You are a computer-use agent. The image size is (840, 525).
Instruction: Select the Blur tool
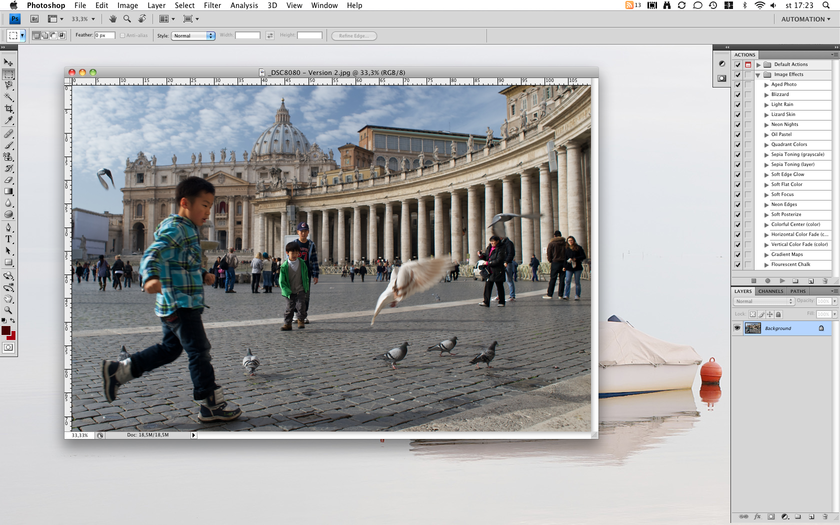pos(9,203)
